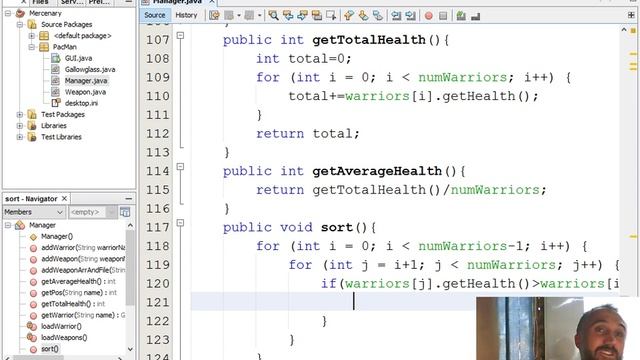Click Toggle Bookmark icon

(x=378, y=16)
